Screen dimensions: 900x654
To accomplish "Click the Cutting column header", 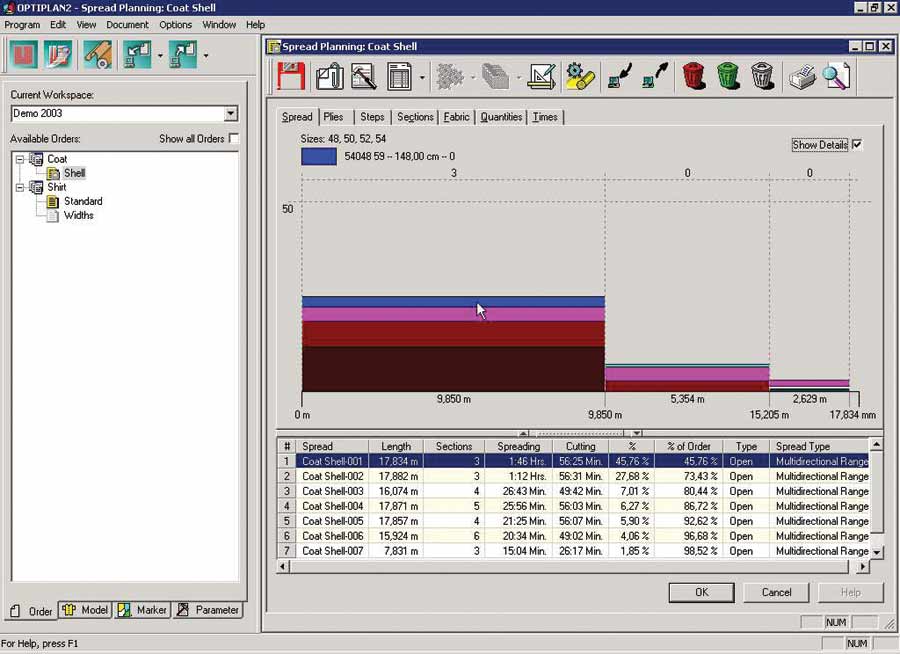I will coord(581,446).
